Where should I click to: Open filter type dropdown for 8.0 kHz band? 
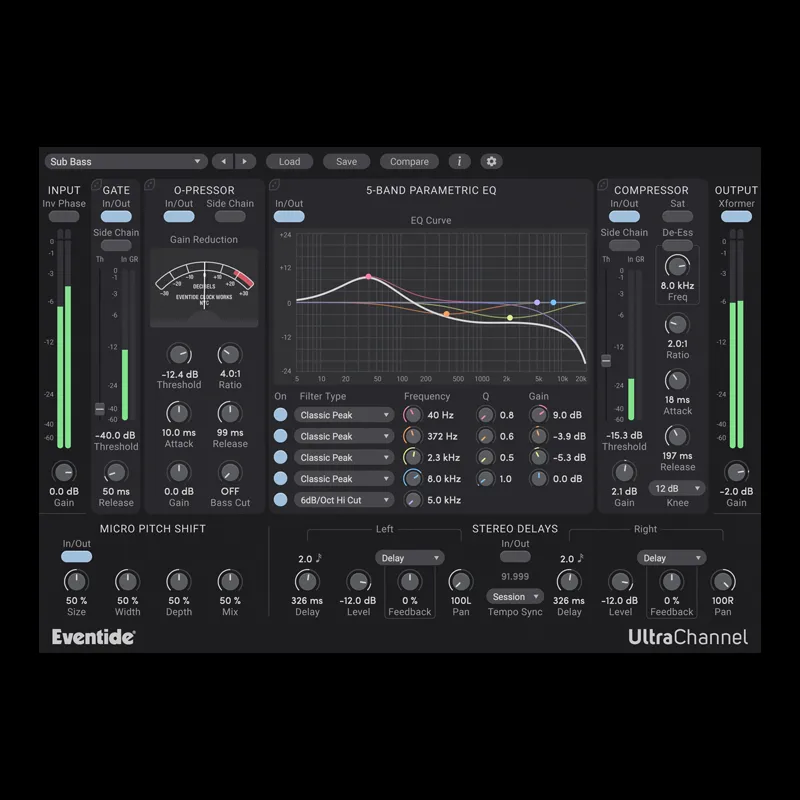[344, 479]
